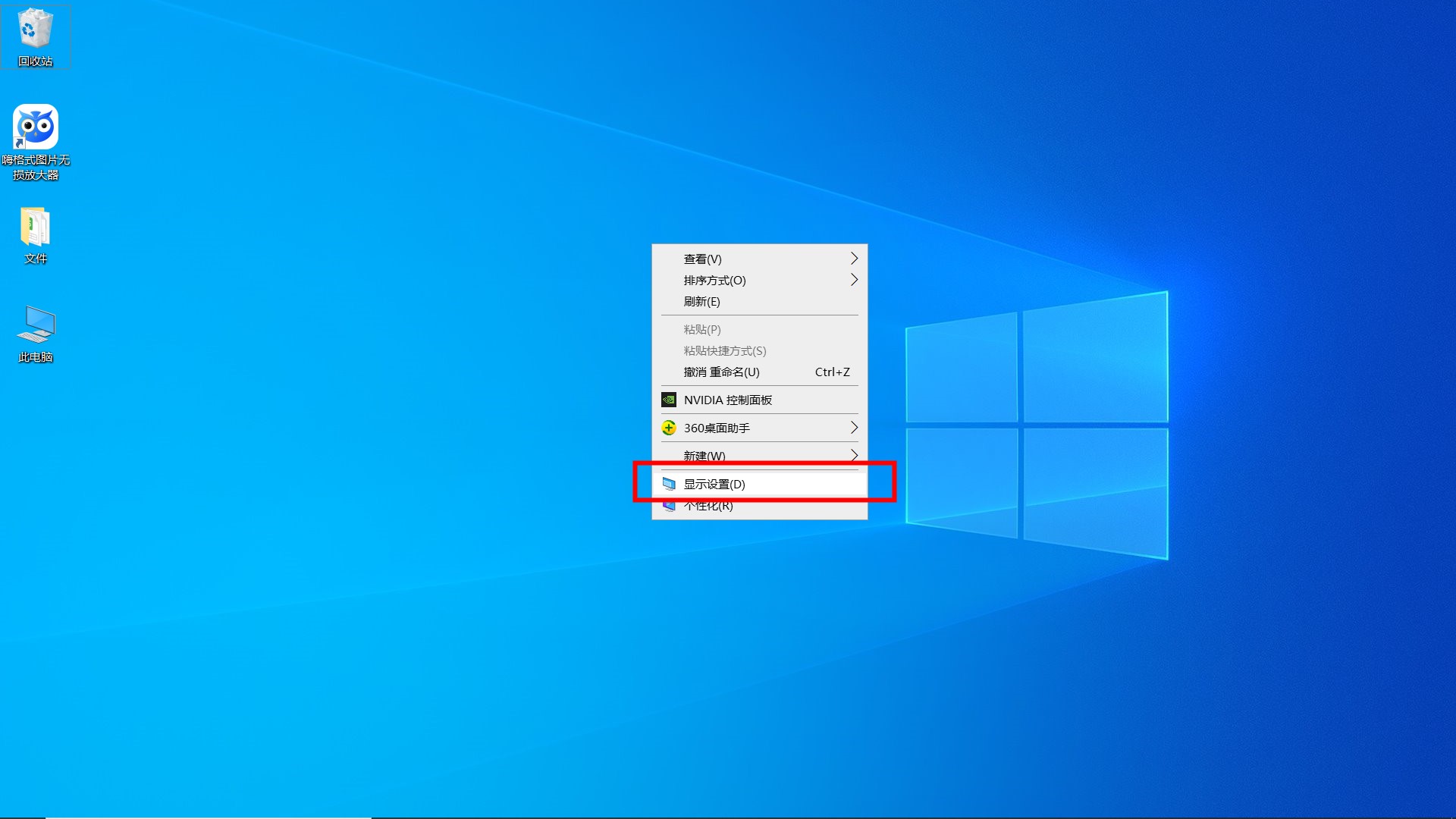Image resolution: width=1456 pixels, height=819 pixels.
Task: Click the 360桌面助手 green plus icon
Action: tap(668, 428)
